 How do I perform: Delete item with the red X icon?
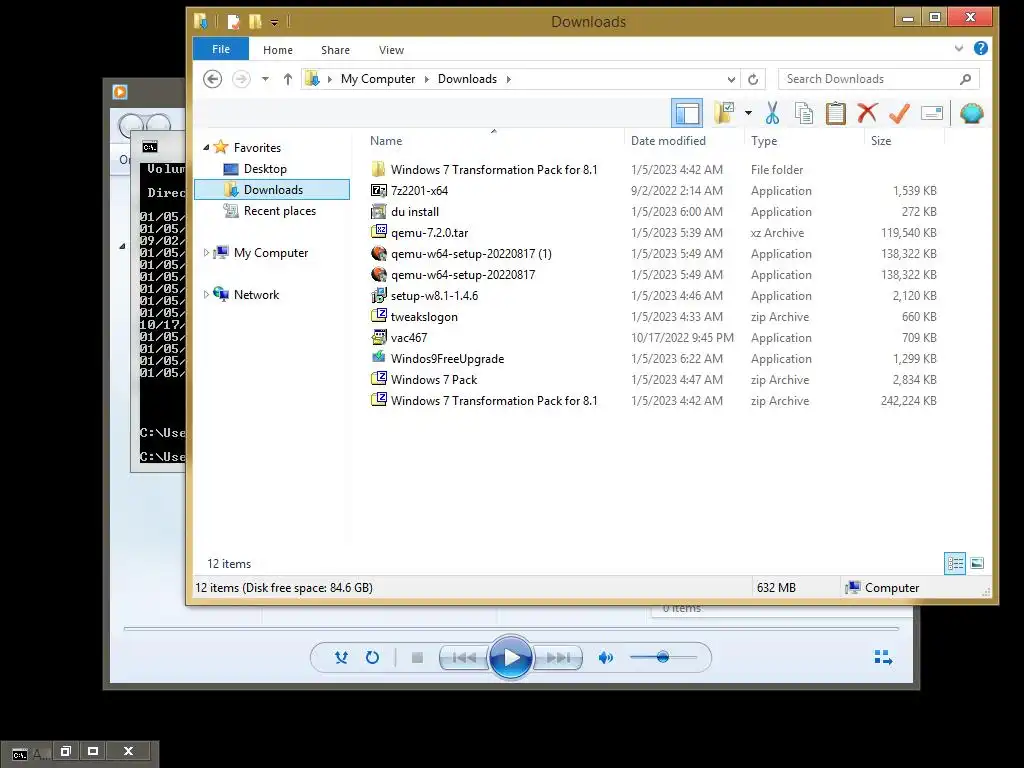coord(867,112)
